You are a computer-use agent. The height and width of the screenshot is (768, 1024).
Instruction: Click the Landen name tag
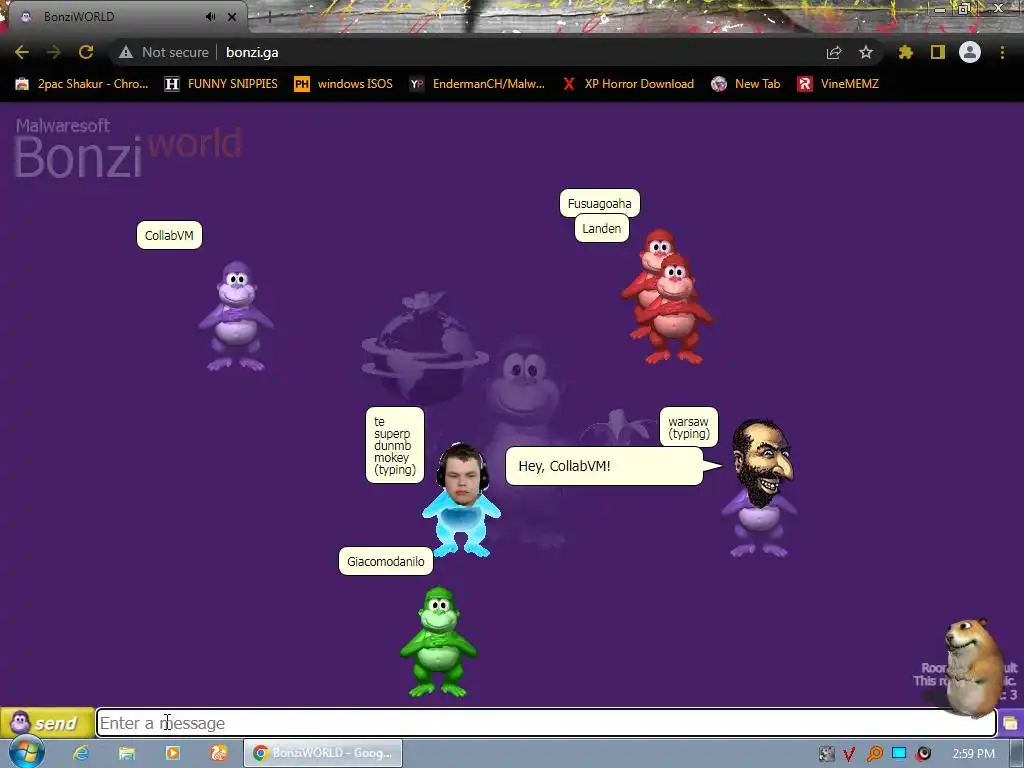(601, 229)
